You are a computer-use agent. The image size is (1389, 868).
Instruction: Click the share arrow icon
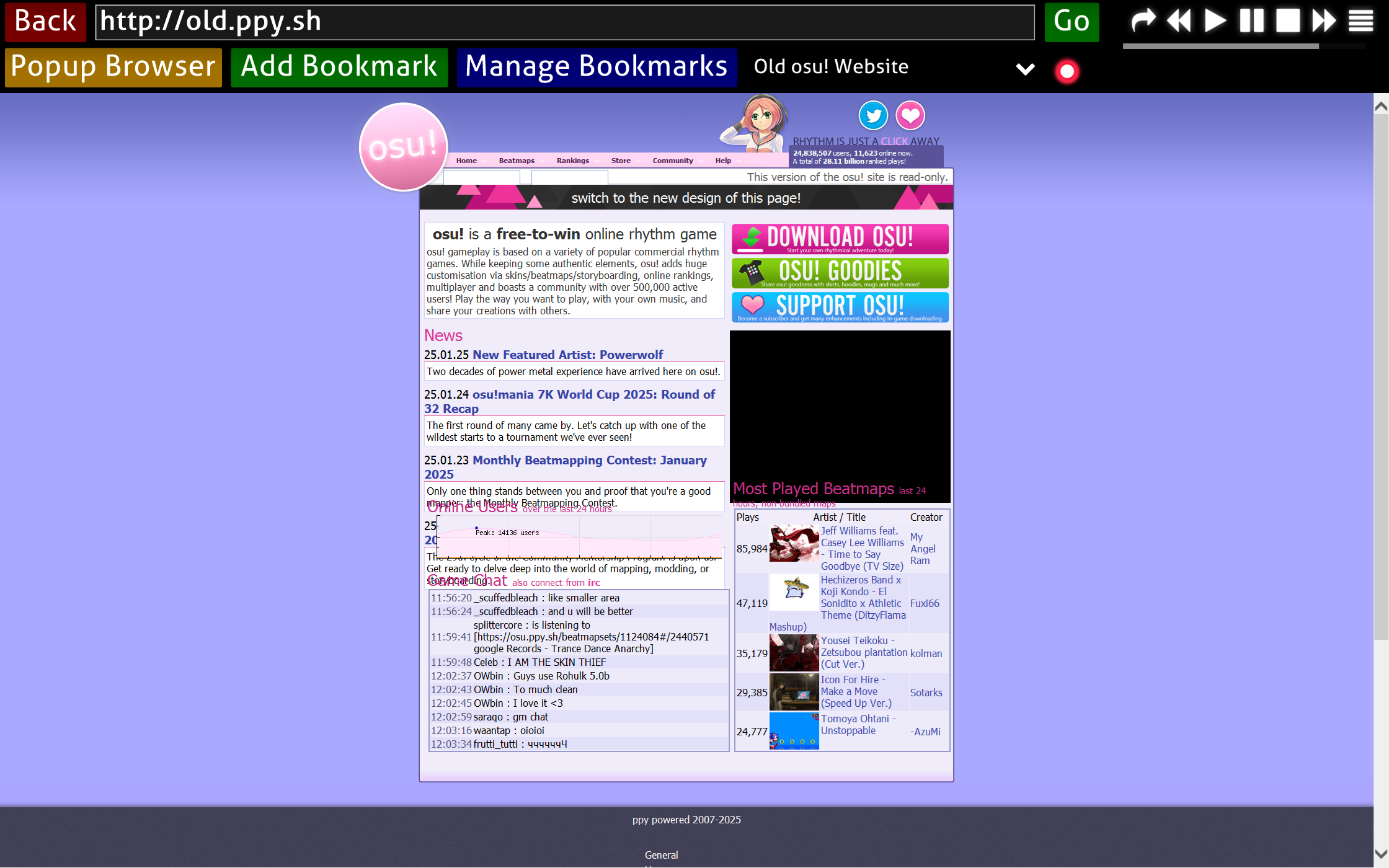tap(1143, 20)
